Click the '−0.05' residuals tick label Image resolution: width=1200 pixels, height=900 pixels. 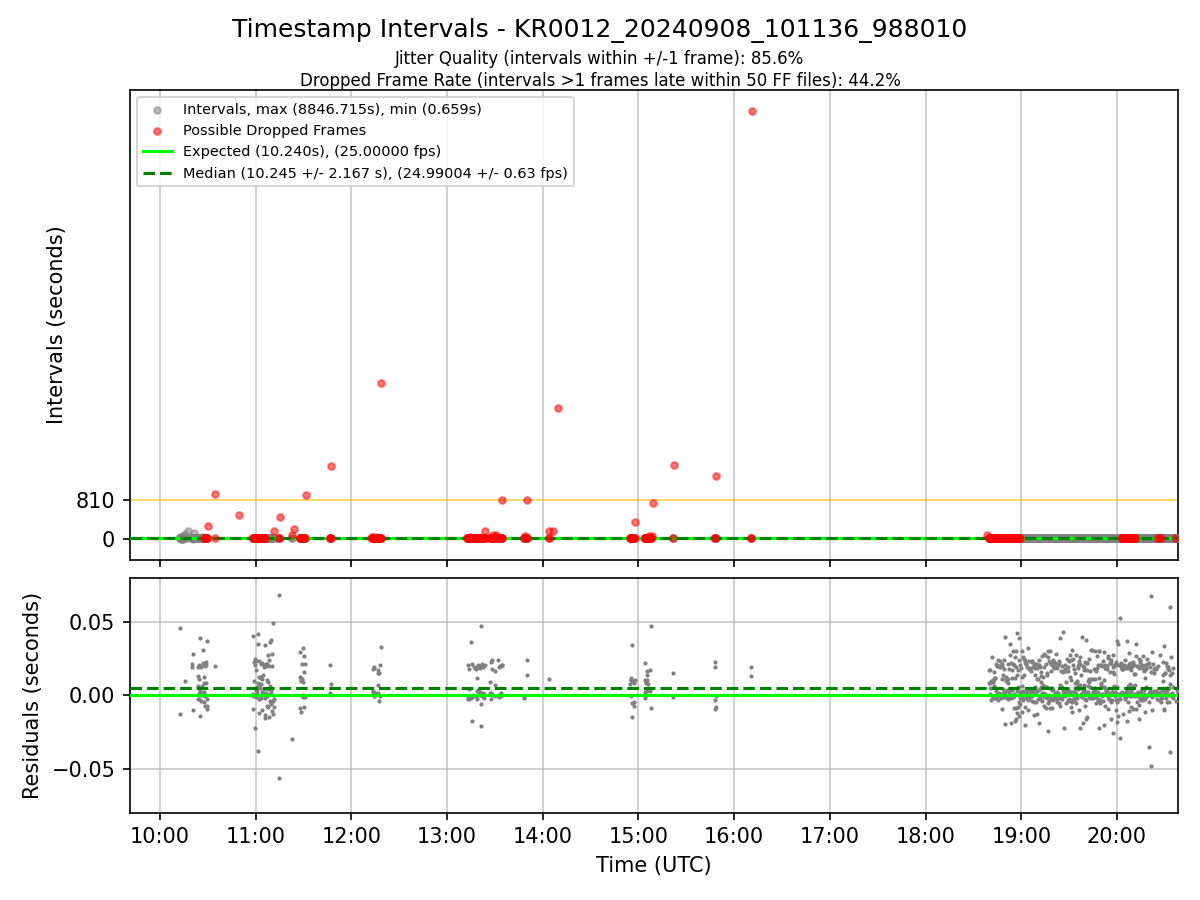coord(83,769)
